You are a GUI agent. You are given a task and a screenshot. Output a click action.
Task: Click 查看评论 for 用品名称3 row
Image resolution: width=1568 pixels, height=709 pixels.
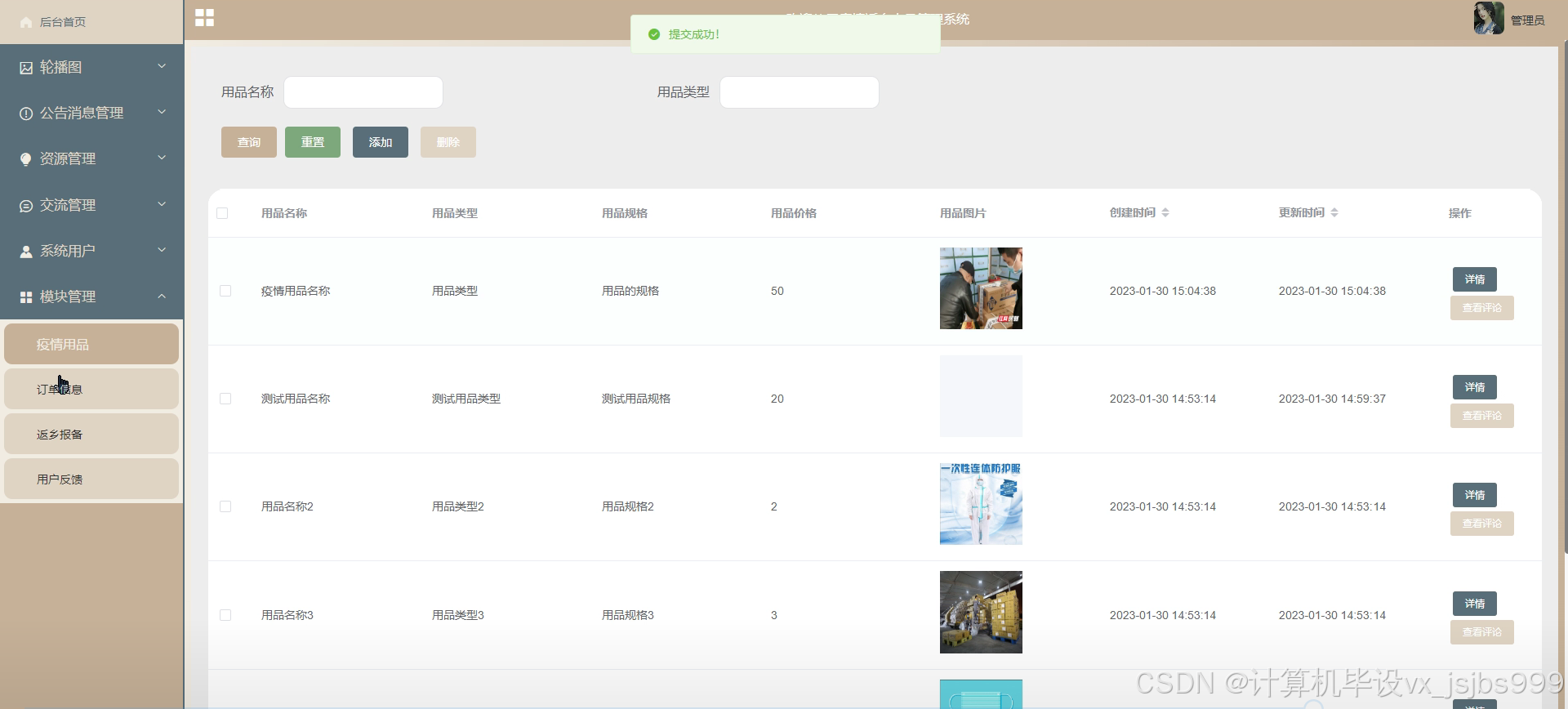(1482, 632)
